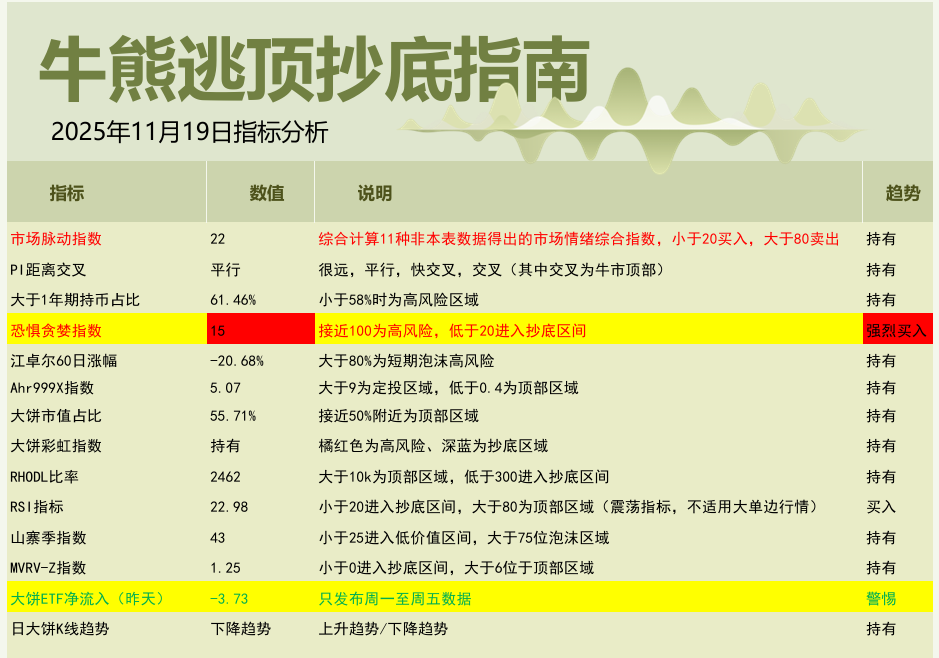
Task: Select the 数值 column header
Action: pyautogui.click(x=266, y=193)
